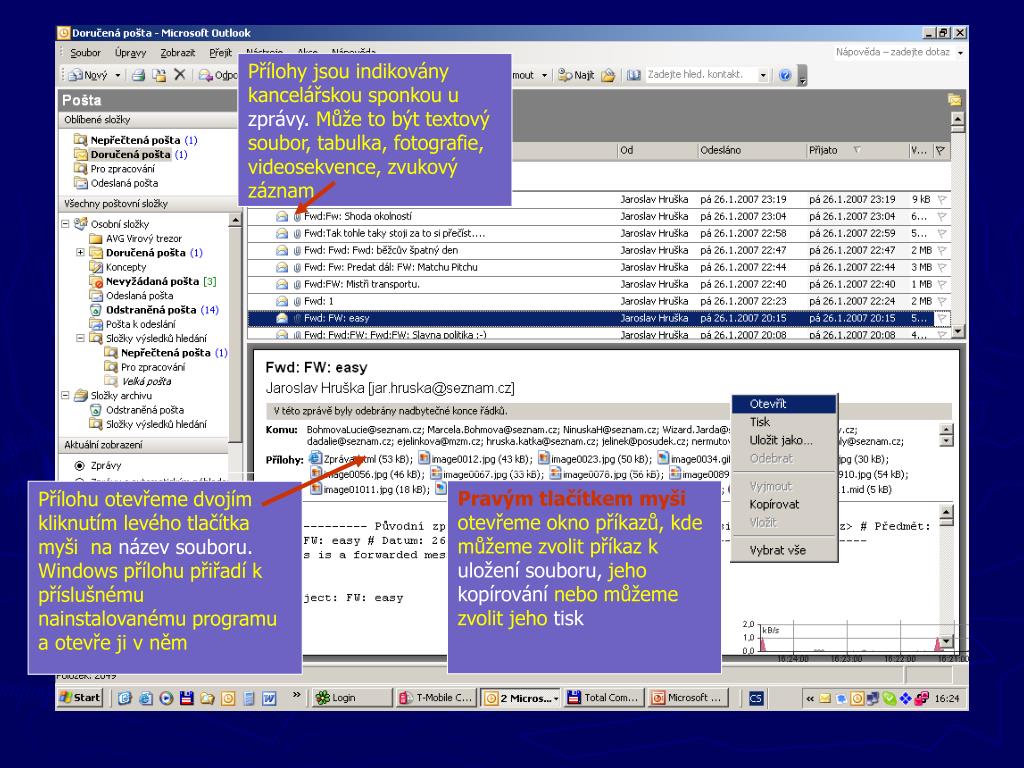
Task: Click the message list scrollbar down arrow
Action: click(x=957, y=332)
